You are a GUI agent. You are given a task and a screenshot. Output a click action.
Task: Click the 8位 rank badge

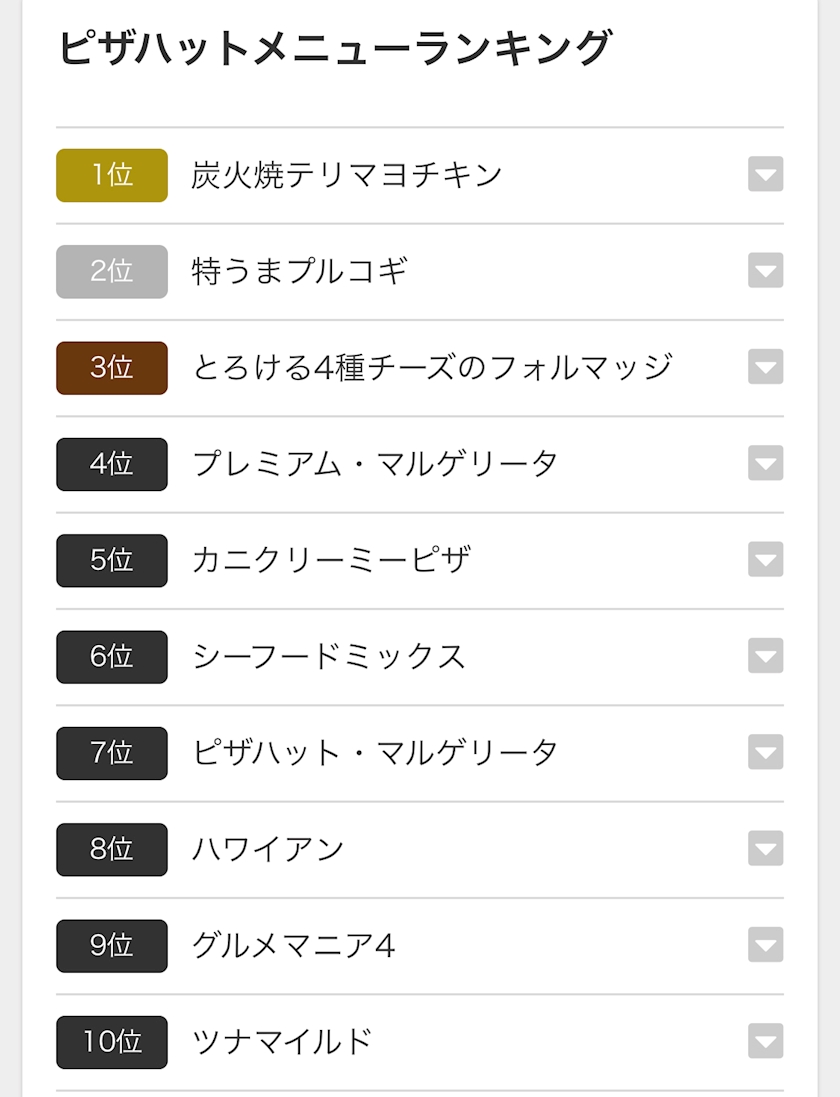(x=112, y=849)
